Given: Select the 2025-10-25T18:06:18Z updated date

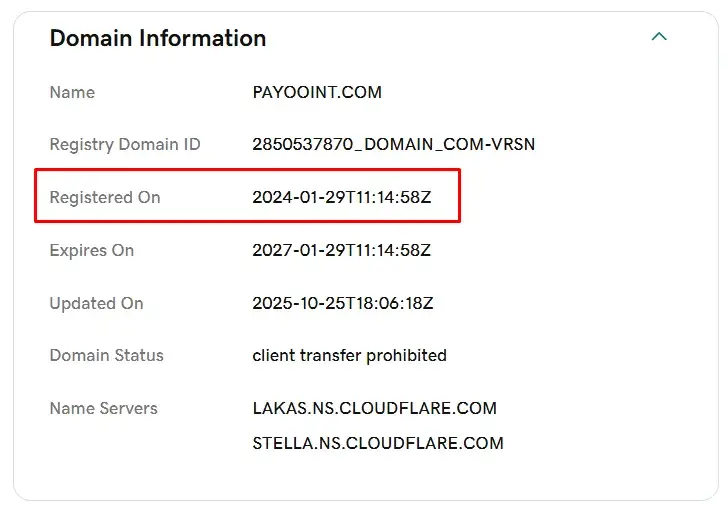Looking at the screenshot, I should tap(343, 303).
